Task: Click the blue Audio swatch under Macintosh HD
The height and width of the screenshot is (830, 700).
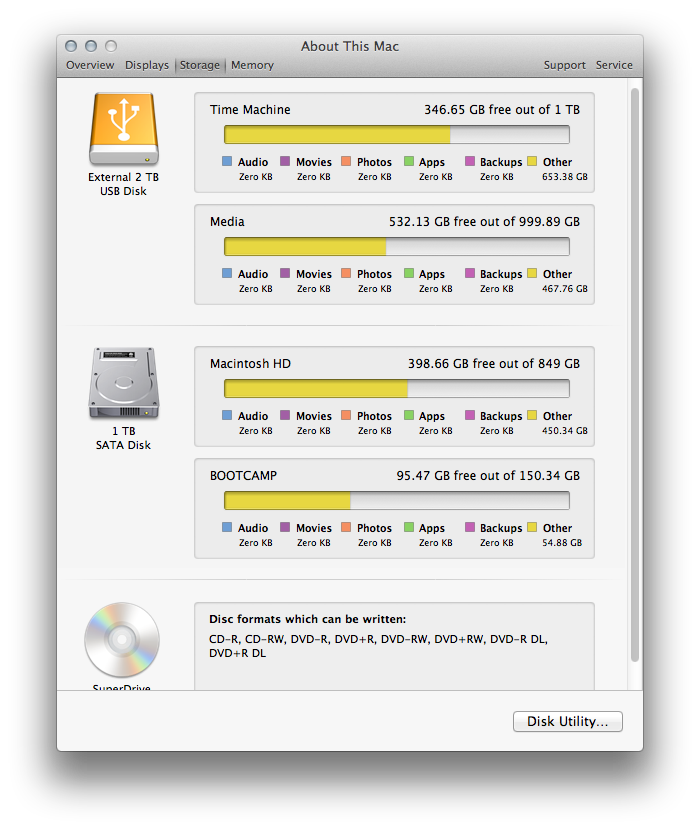Action: point(227,415)
